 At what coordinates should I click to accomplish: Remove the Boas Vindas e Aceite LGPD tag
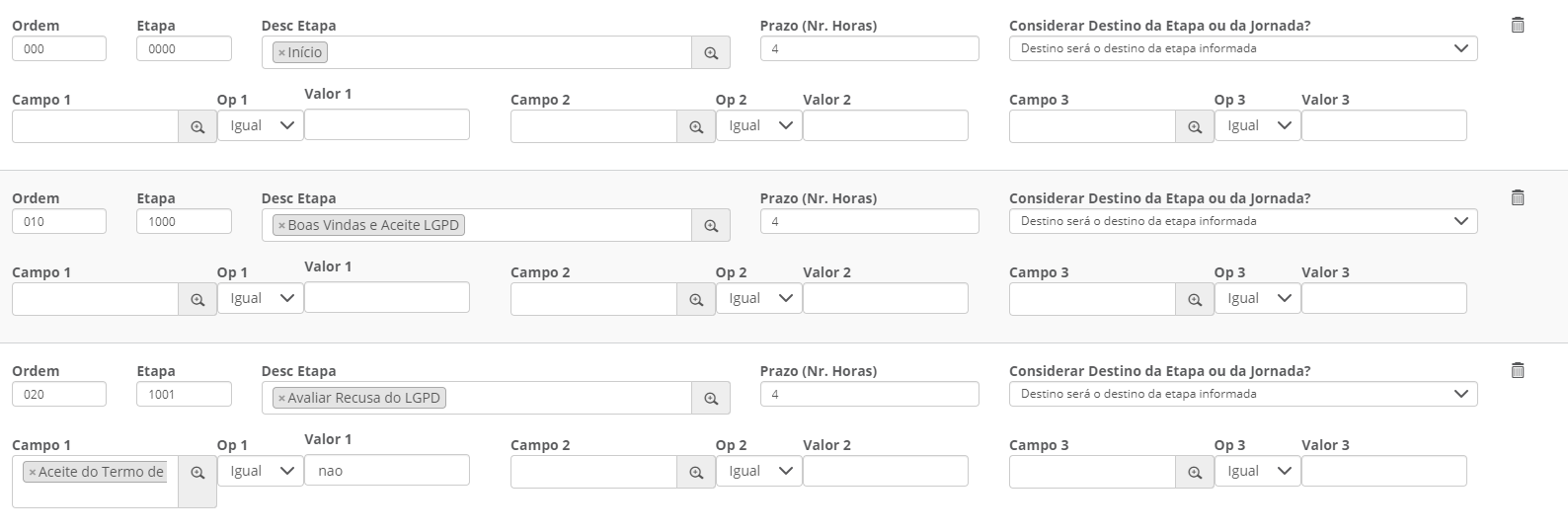[x=281, y=226]
